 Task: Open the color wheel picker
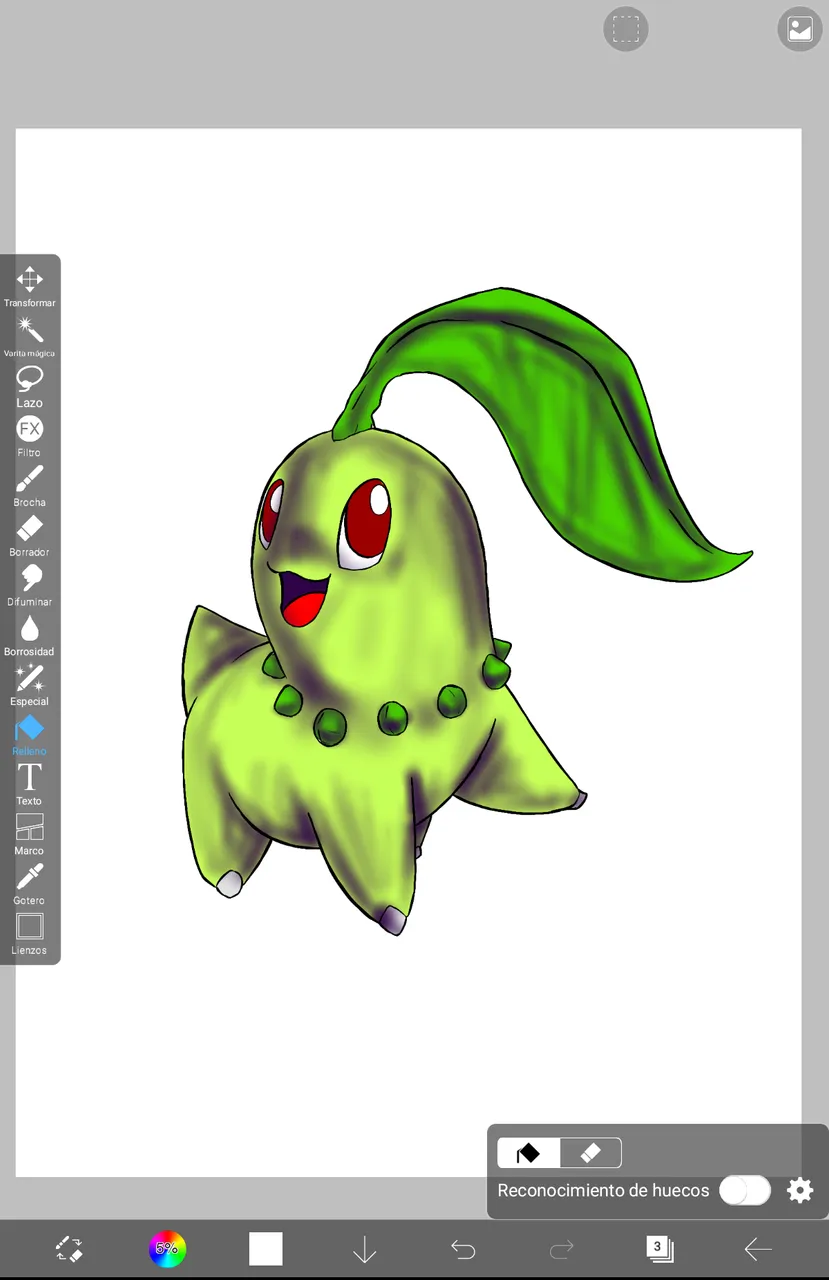[x=167, y=1248]
